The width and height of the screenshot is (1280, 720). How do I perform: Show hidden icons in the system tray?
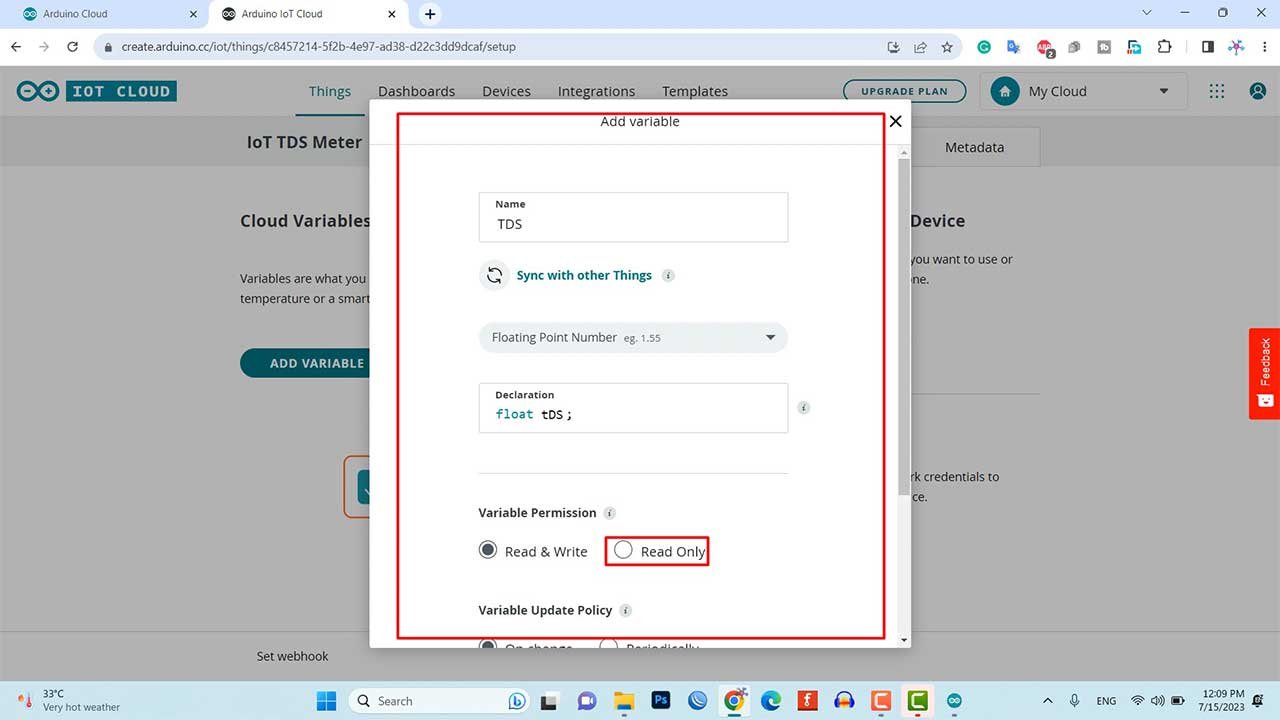pos(1047,701)
